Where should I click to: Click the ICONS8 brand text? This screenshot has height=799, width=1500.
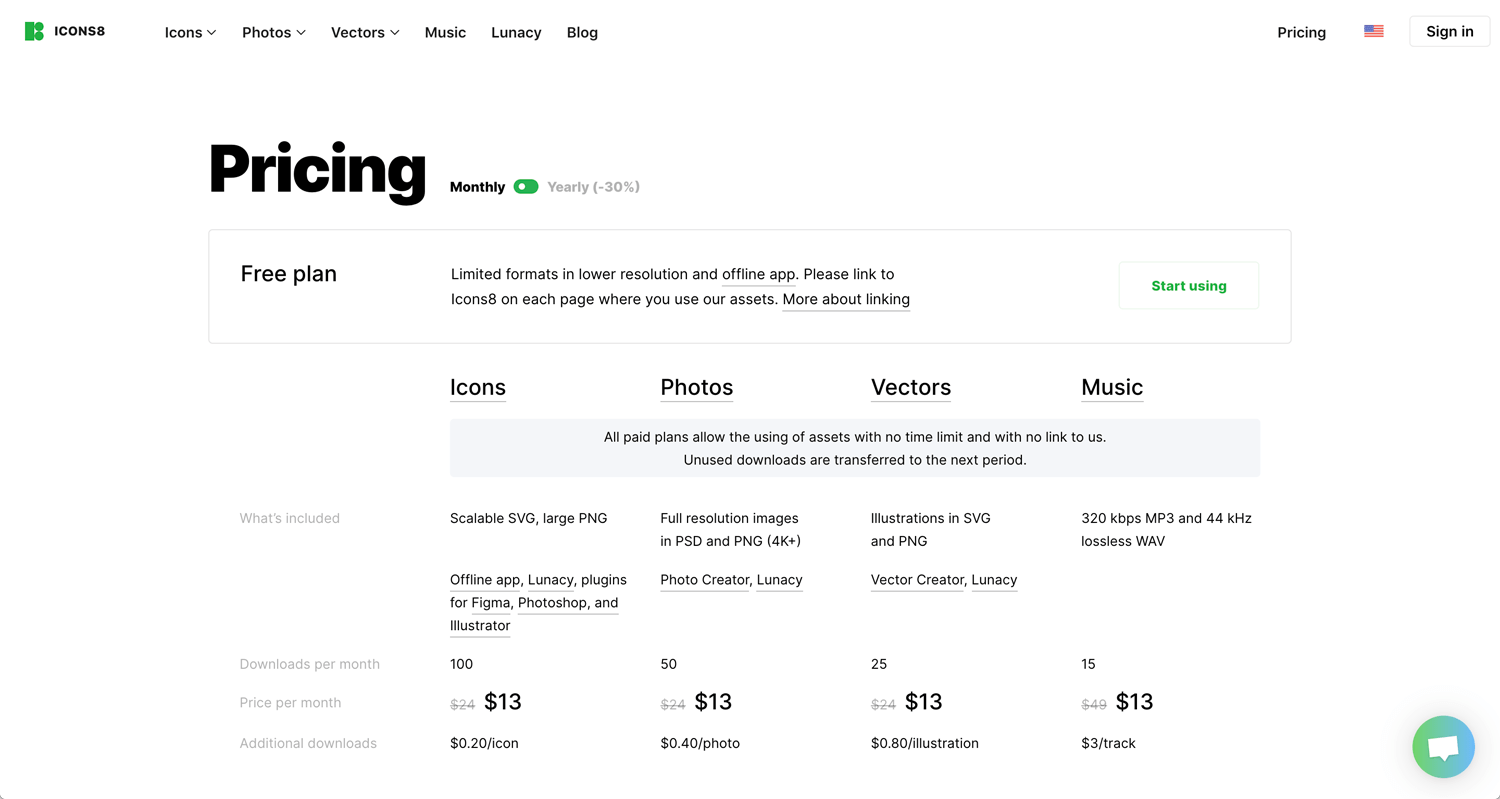click(79, 31)
